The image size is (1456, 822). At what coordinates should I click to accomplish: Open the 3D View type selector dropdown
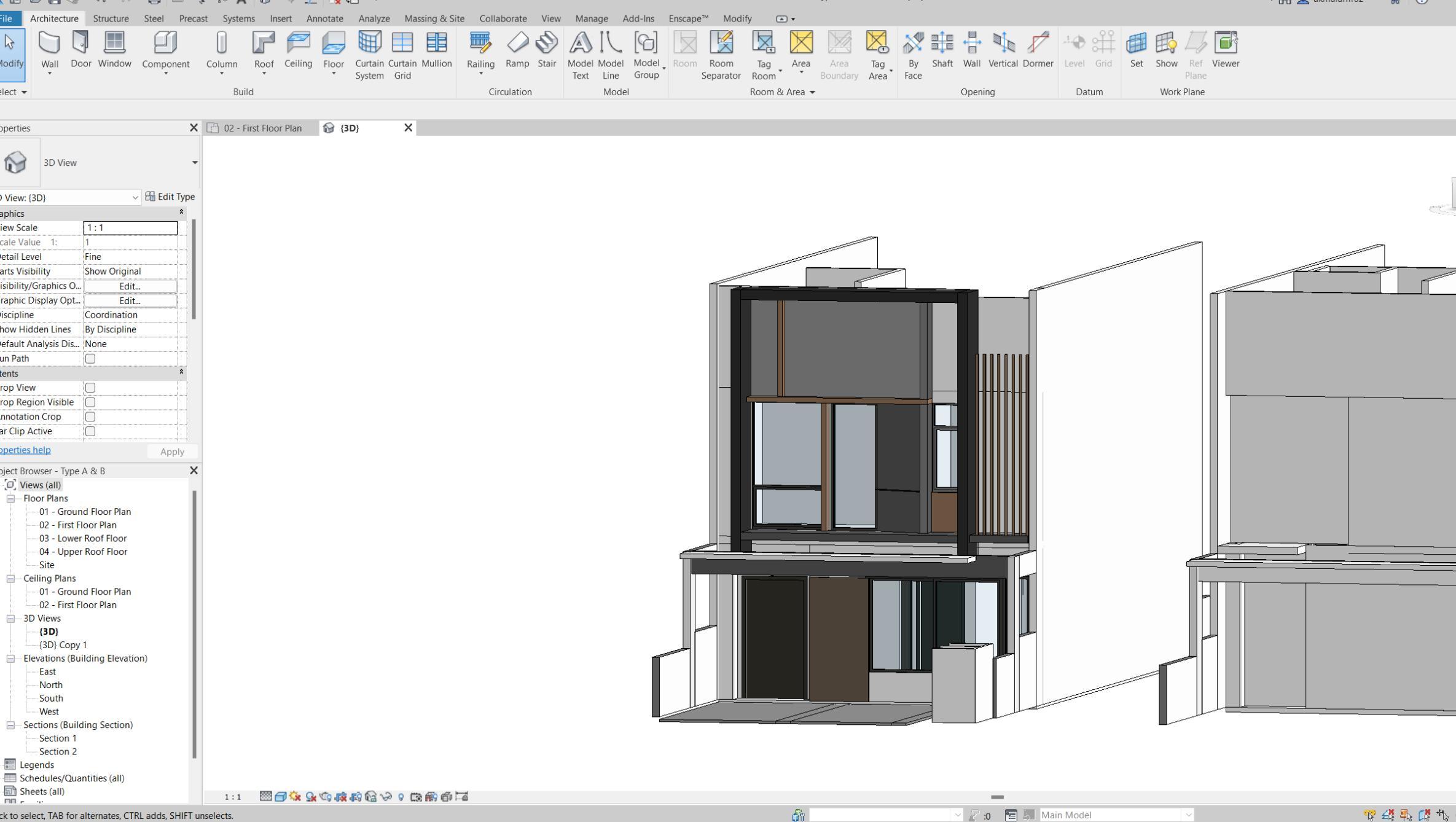click(x=195, y=163)
